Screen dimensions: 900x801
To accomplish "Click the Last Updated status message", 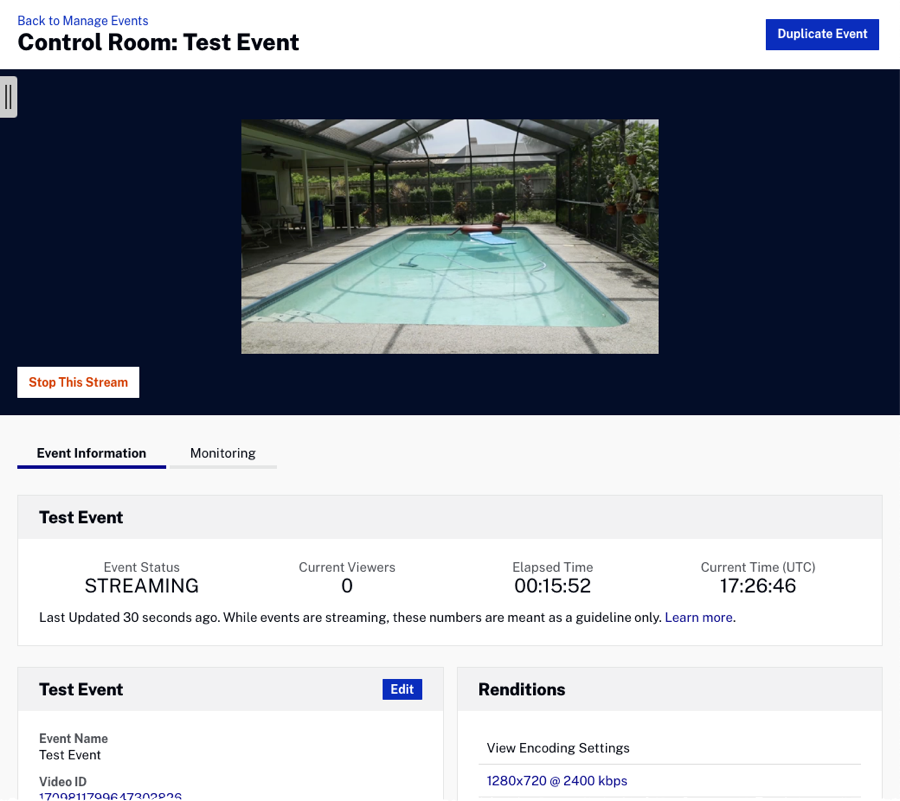I will 350,617.
